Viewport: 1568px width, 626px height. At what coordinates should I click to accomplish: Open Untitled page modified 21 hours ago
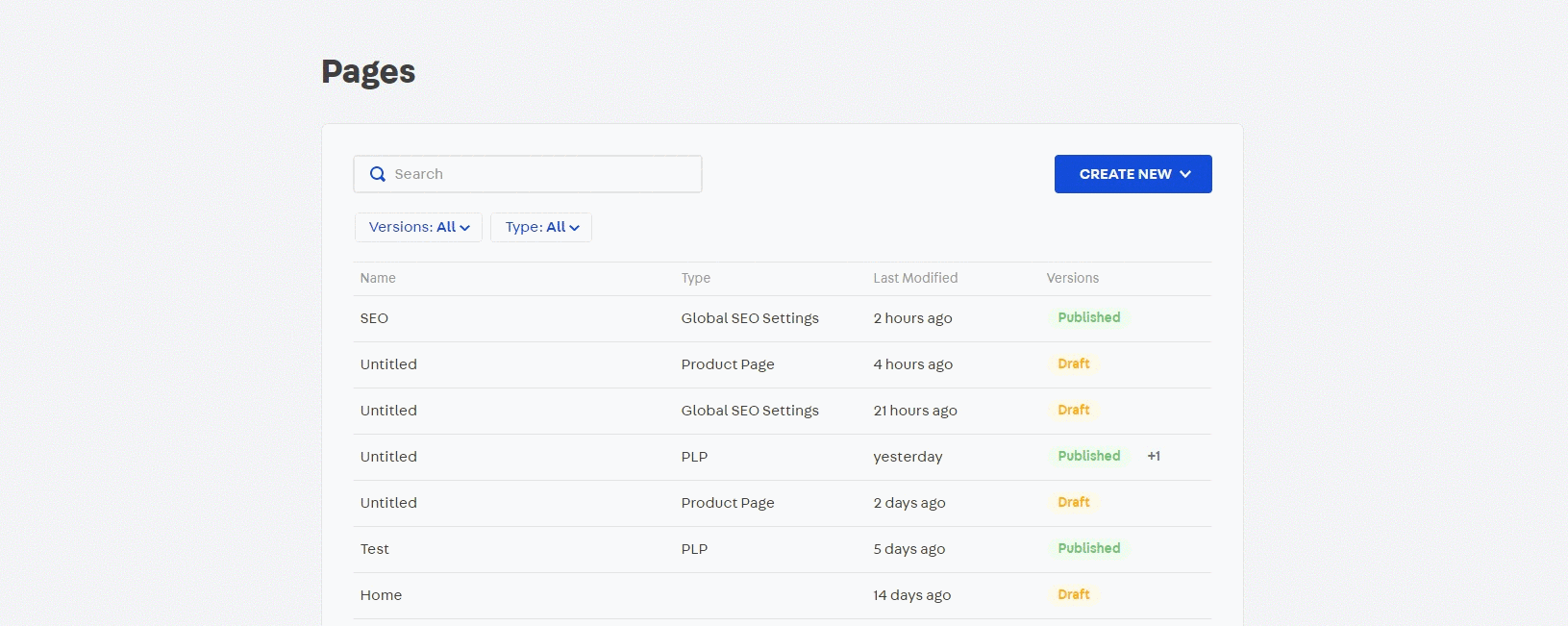(x=388, y=411)
